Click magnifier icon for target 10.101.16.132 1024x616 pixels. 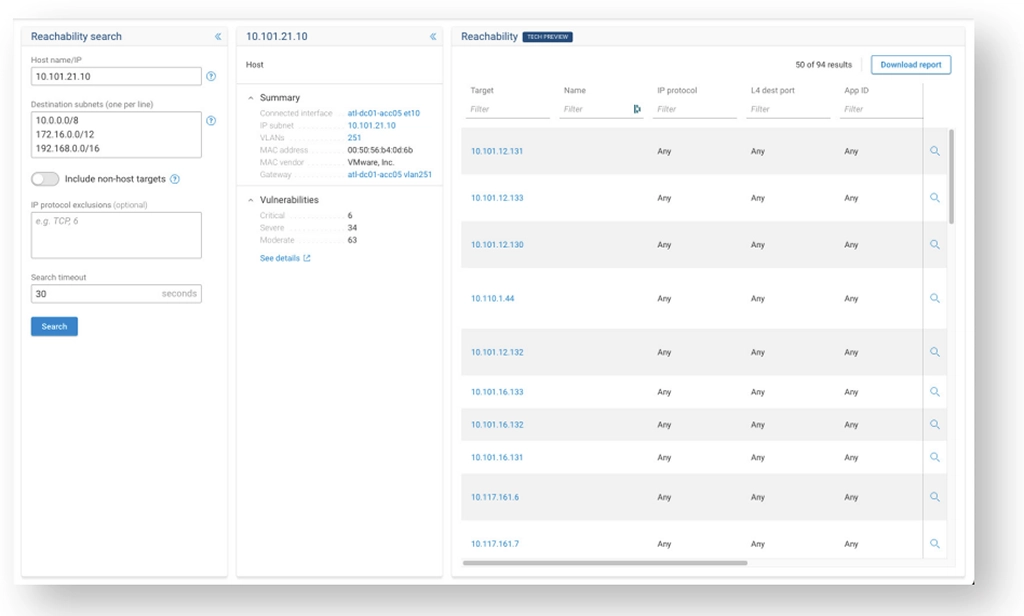click(935, 424)
